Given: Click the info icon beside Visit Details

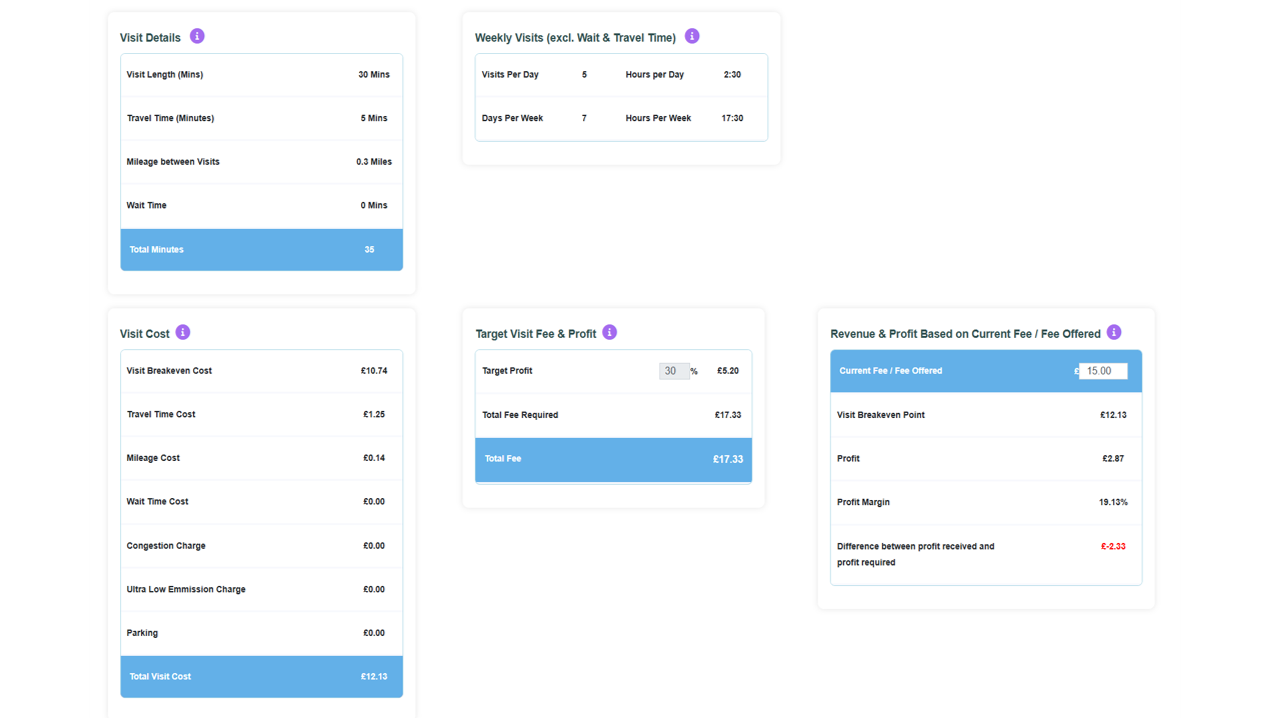Looking at the screenshot, I should coord(197,36).
